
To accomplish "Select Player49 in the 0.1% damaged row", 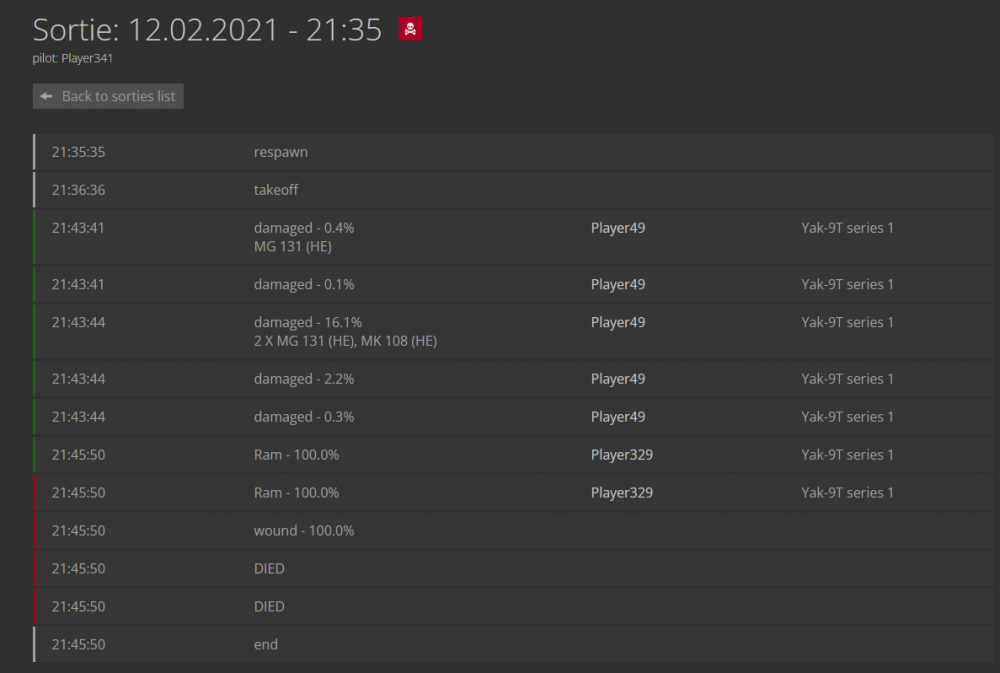I will pos(618,285).
